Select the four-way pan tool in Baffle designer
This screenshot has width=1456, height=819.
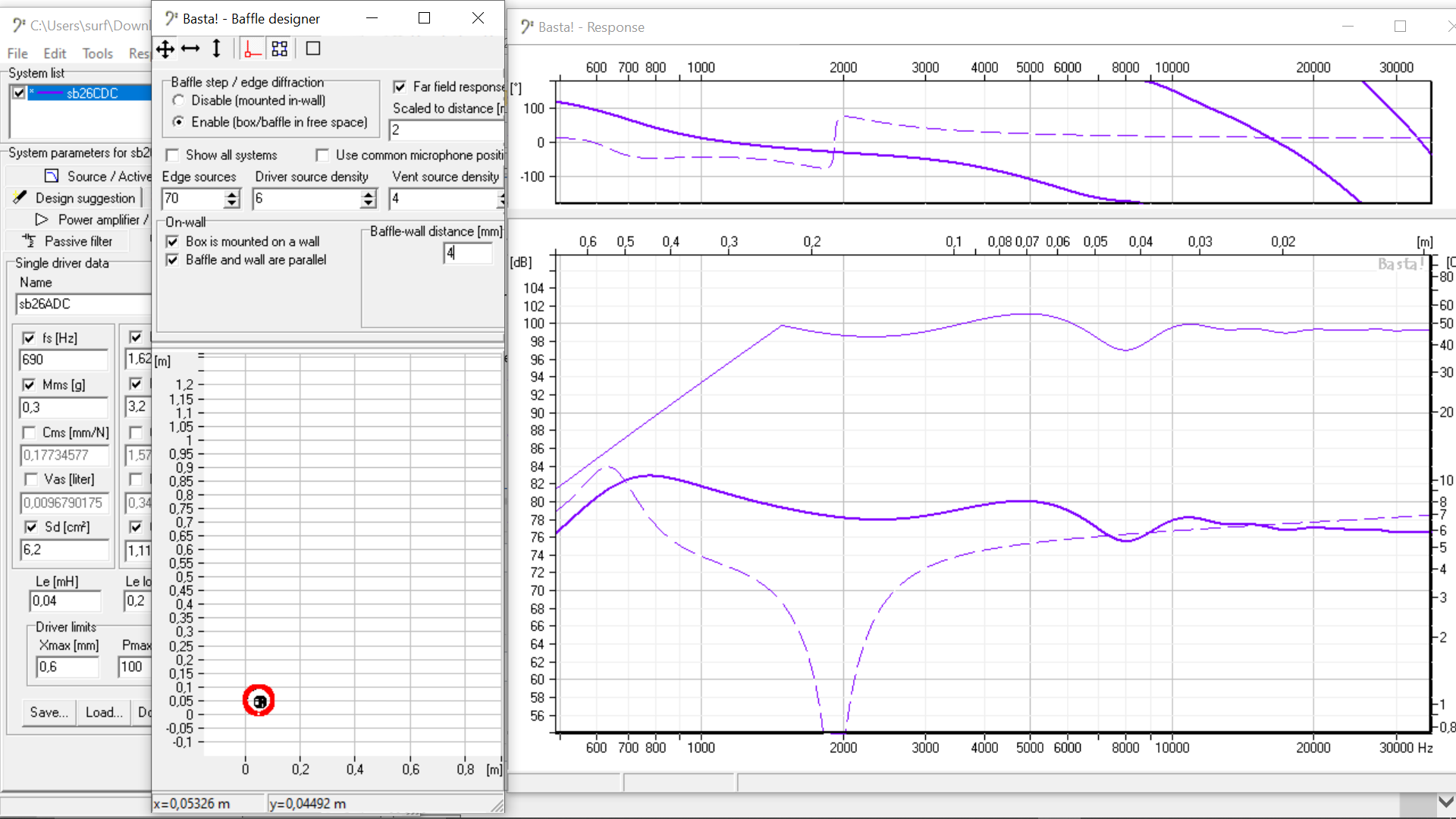tap(165, 49)
